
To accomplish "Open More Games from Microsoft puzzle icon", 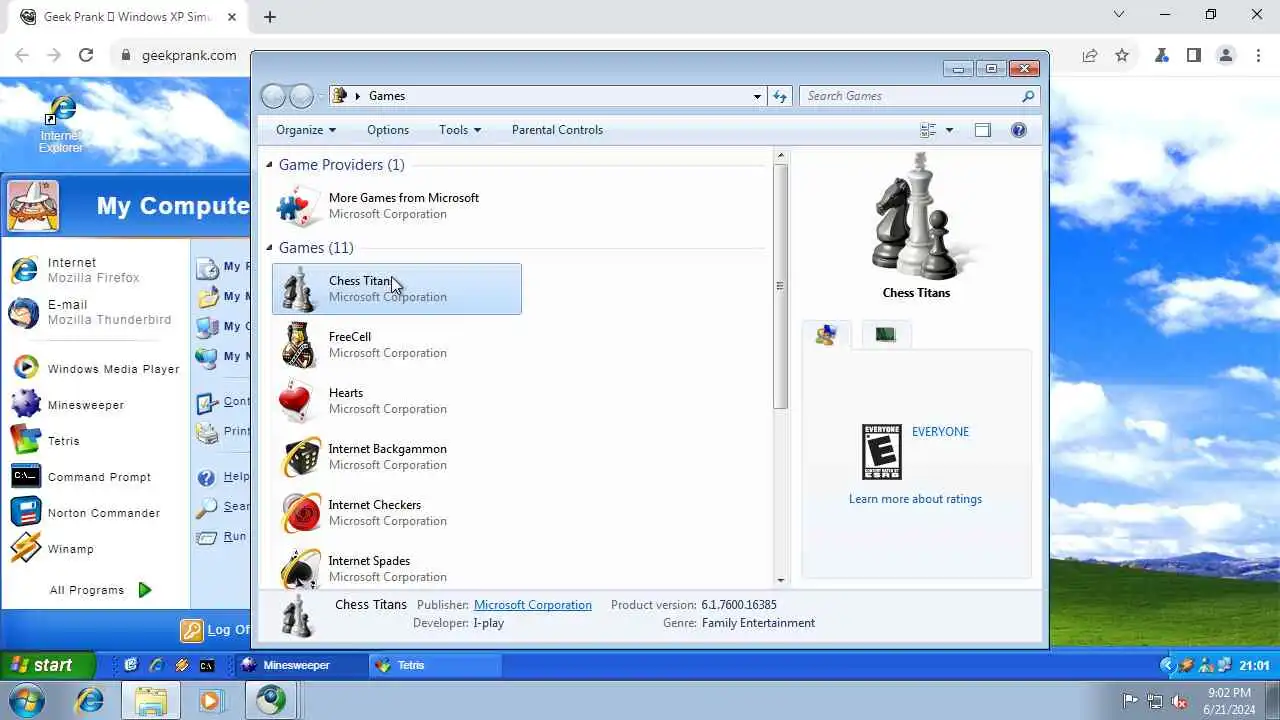I will 299,206.
